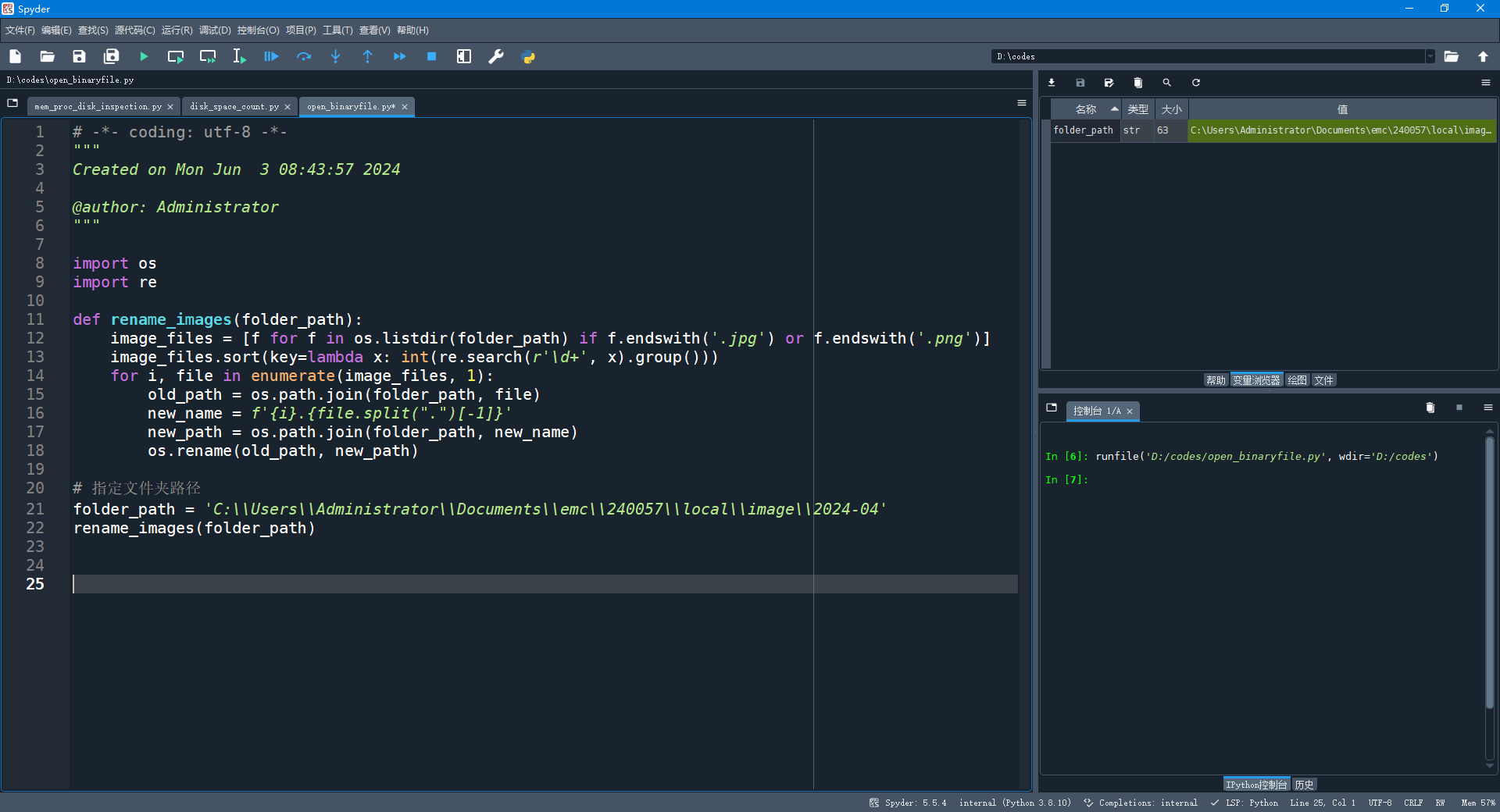Open the 查看(V) menu

click(374, 30)
